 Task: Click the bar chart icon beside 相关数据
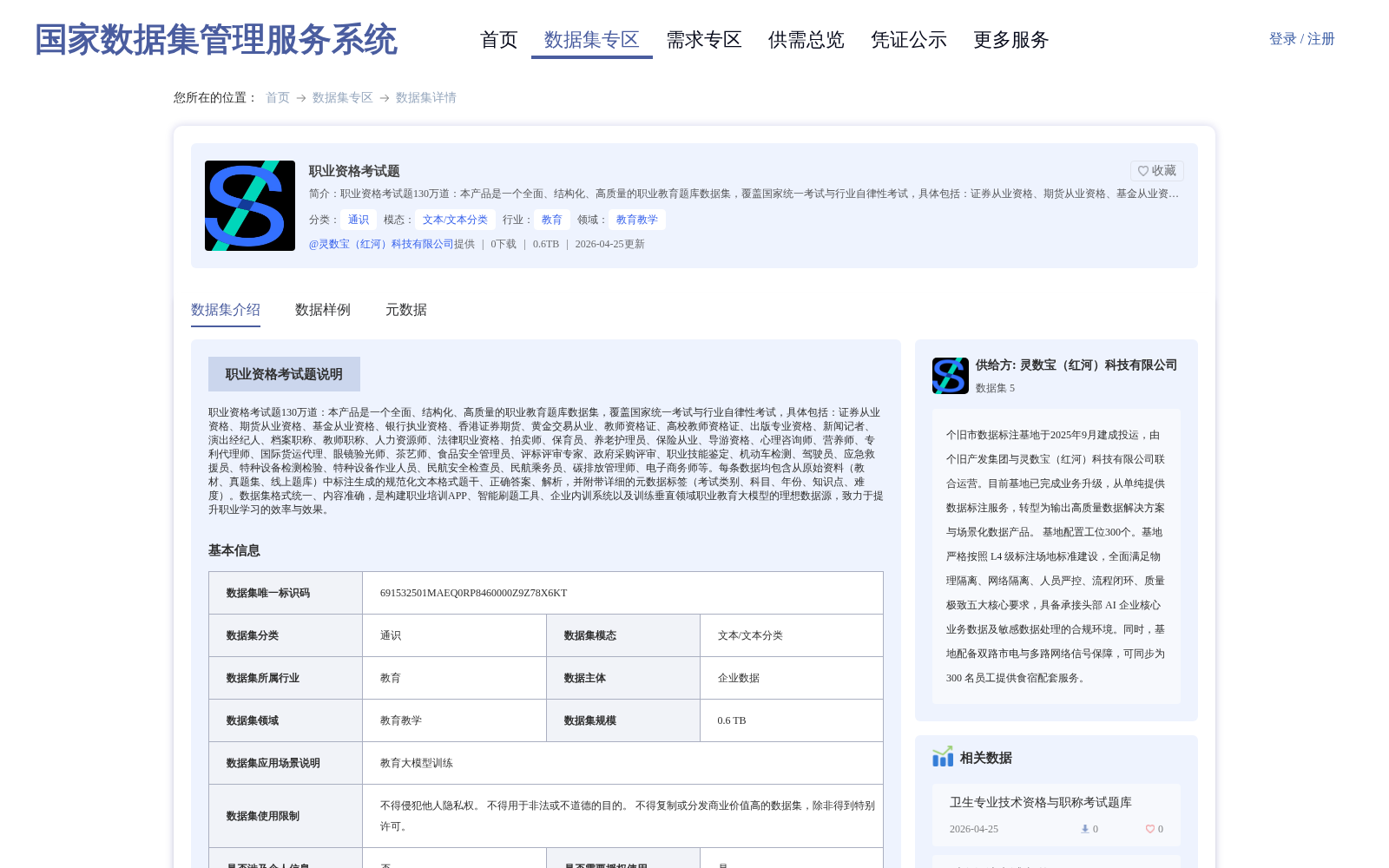point(943,757)
